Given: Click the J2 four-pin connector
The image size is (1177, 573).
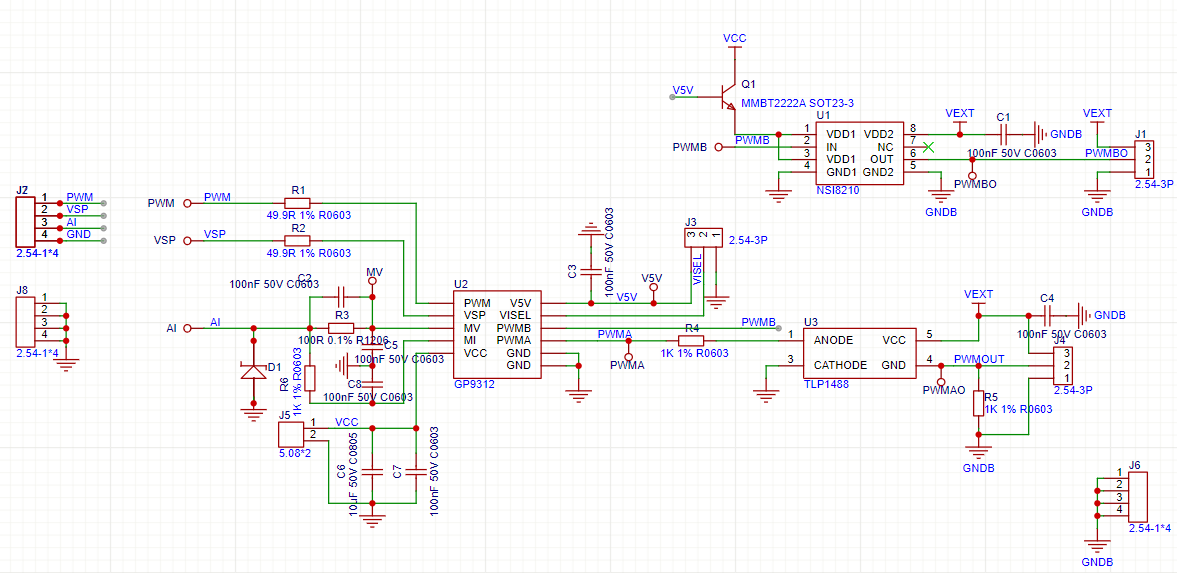Looking at the screenshot, I should click(x=24, y=221).
